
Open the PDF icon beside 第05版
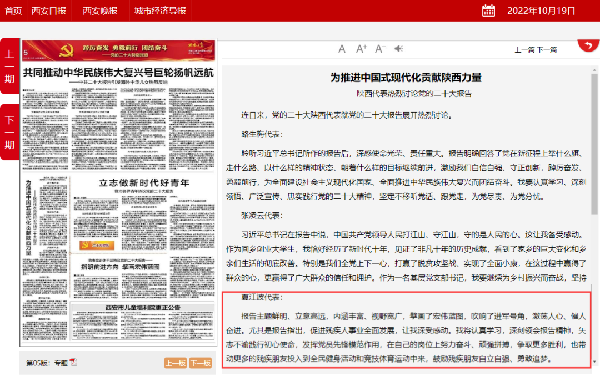(x=73, y=362)
